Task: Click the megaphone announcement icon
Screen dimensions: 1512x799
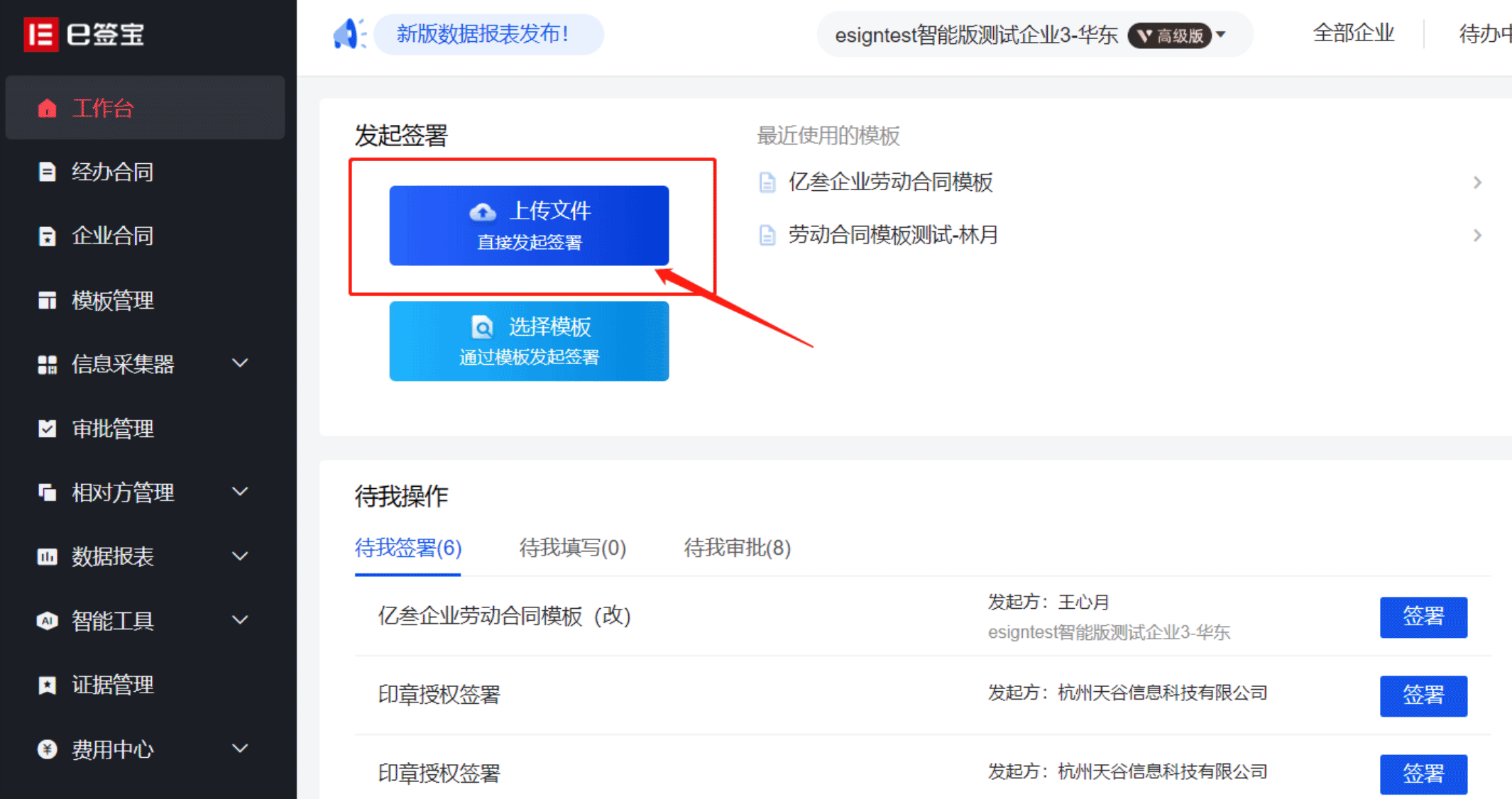Action: click(x=349, y=34)
